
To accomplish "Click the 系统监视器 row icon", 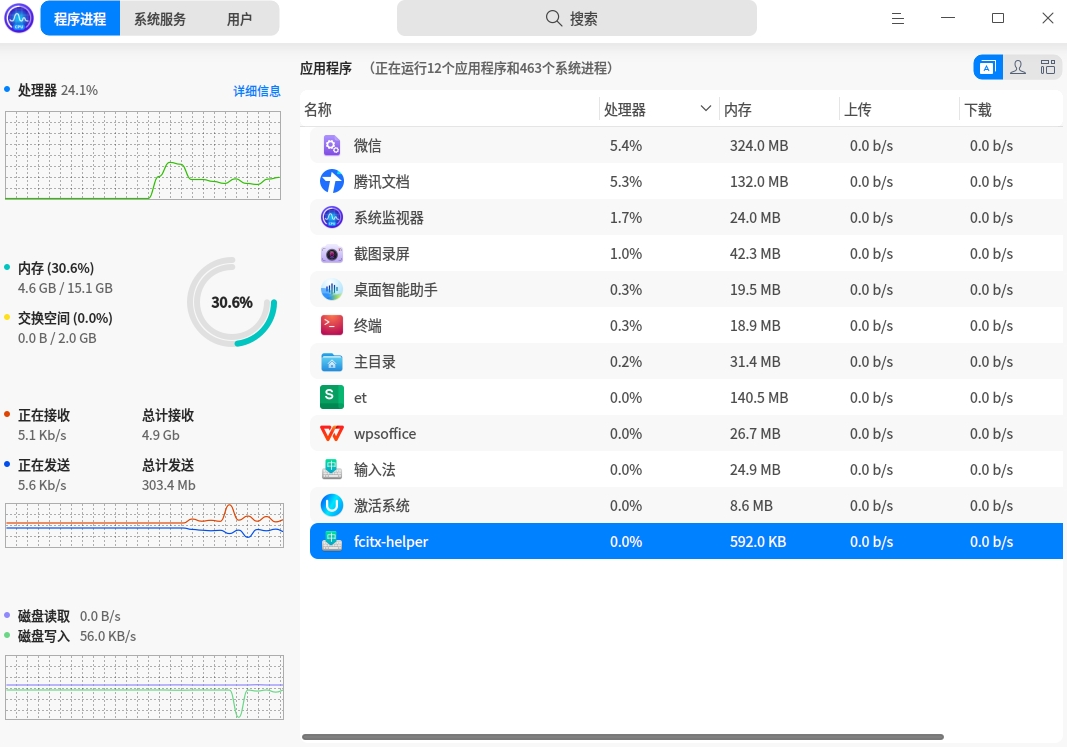I will coord(331,218).
